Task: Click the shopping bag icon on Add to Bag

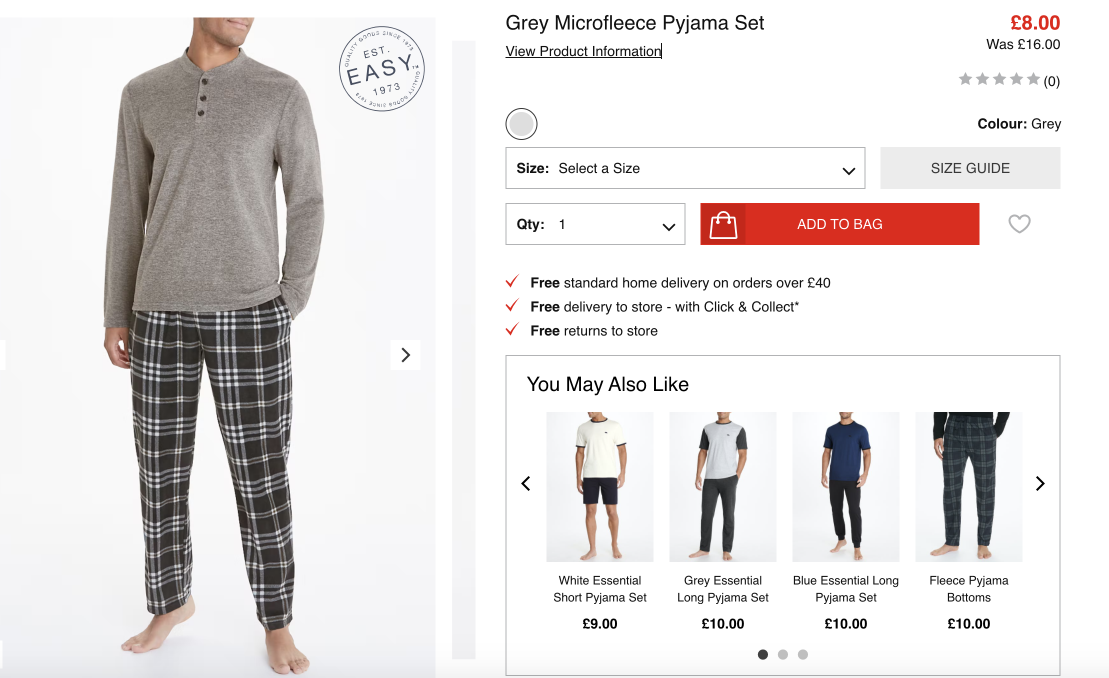Action: 723,225
